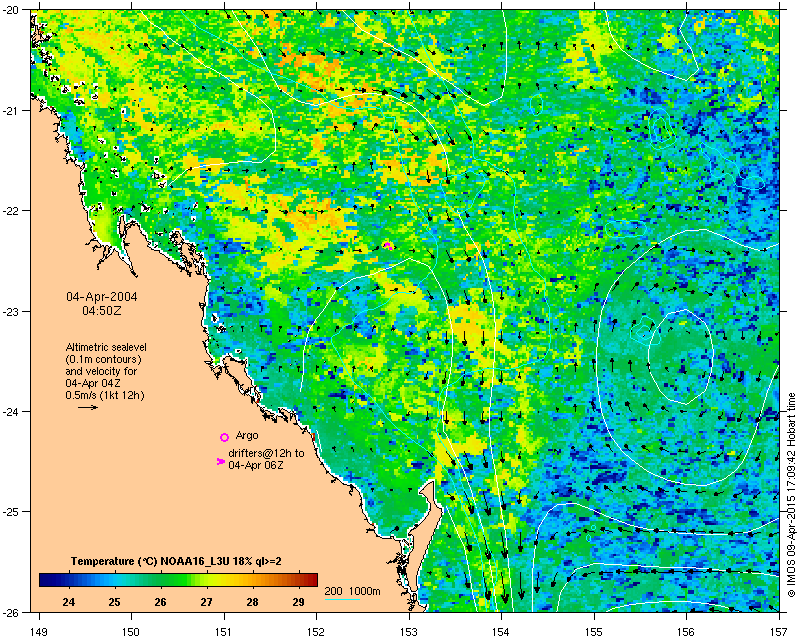
Task: Click the latitude axis label -21
Action: (12, 111)
